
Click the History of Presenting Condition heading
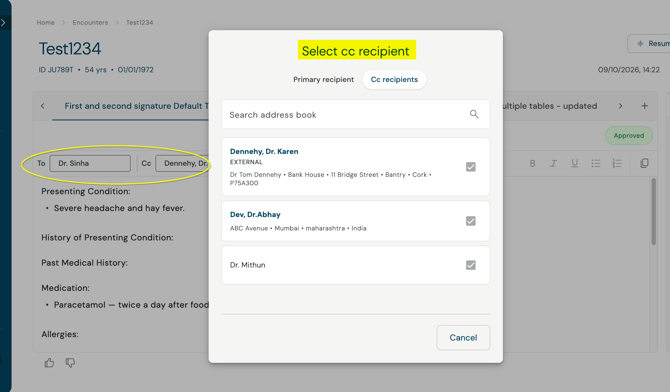coord(107,238)
